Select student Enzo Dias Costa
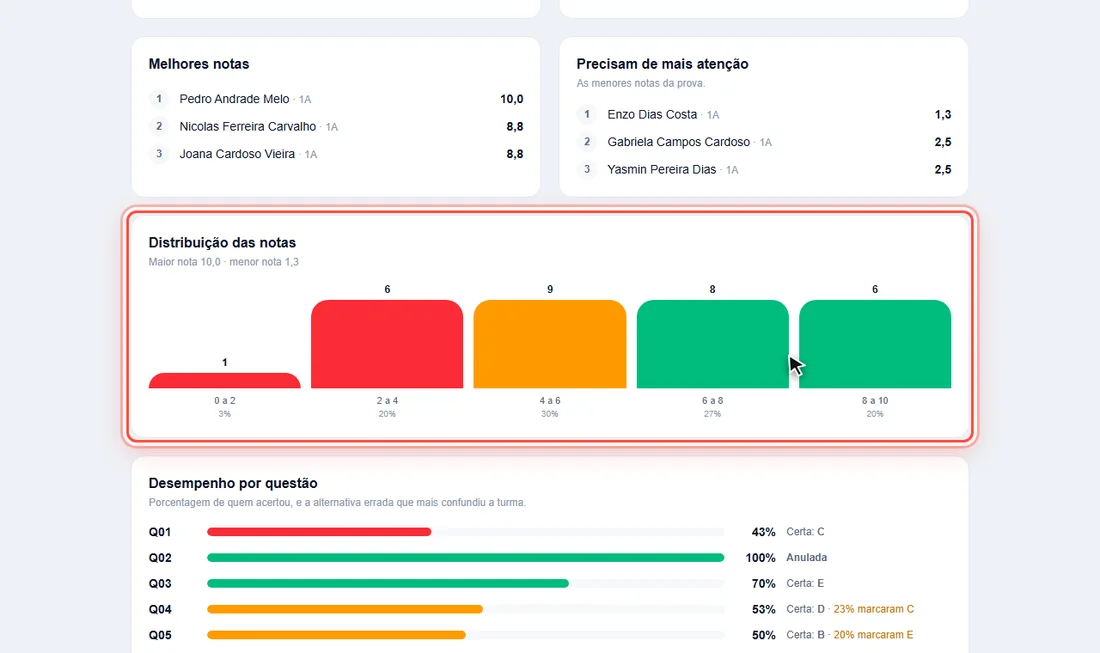1100x653 pixels. tap(652, 114)
